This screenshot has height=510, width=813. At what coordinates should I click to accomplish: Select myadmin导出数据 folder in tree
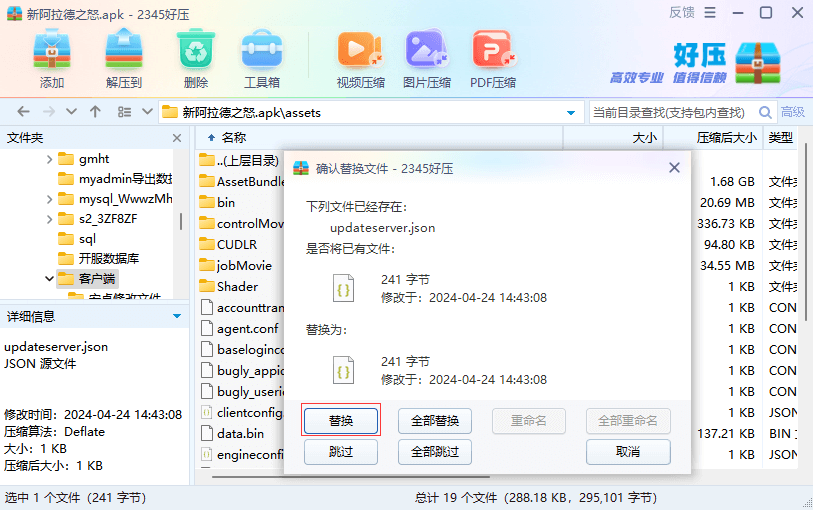[115, 179]
